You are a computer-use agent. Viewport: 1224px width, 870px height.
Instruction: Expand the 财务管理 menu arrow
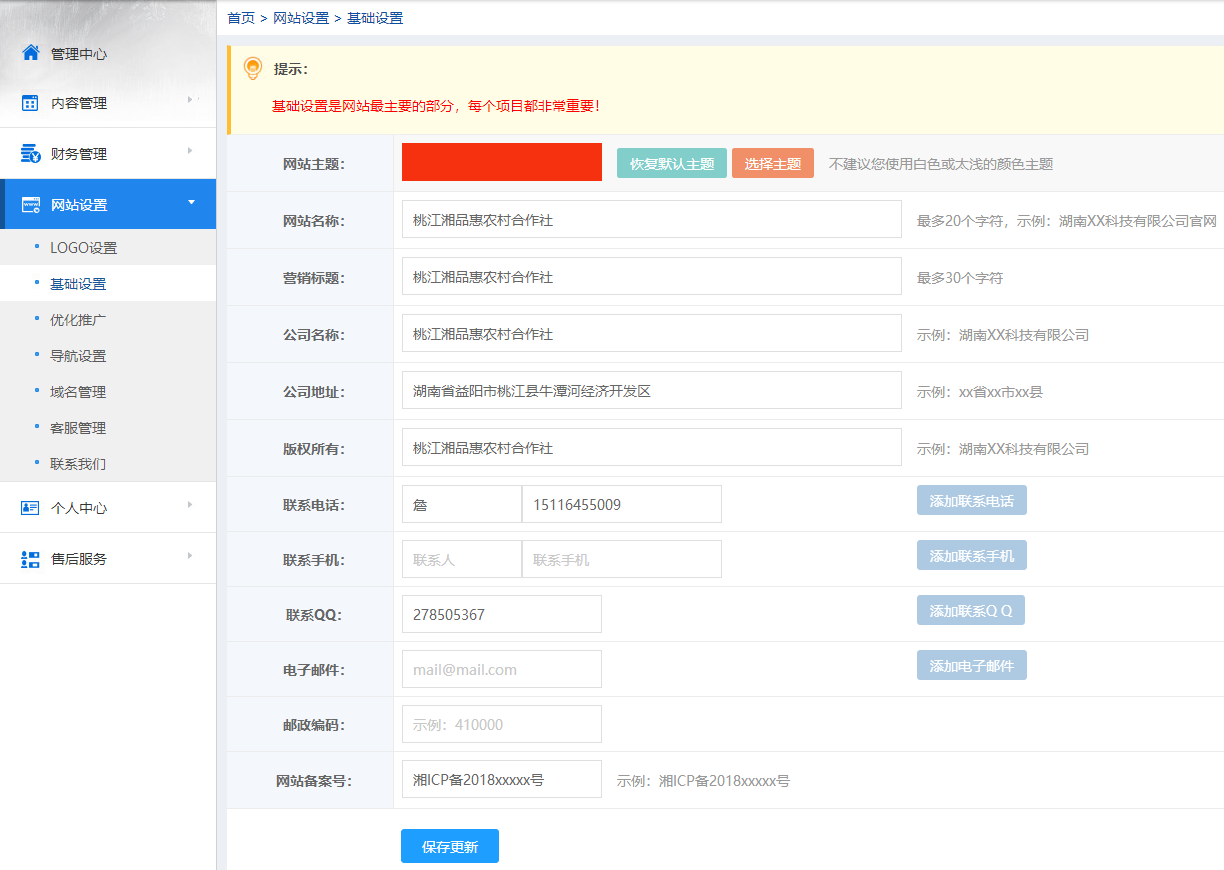click(190, 151)
